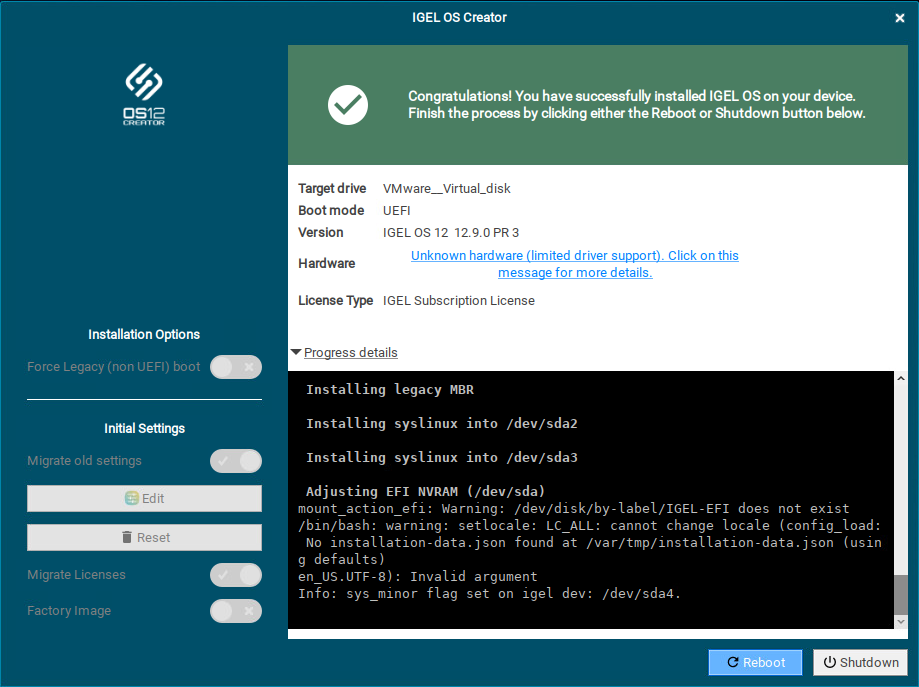Click the Reset button
919x687 pixels.
pyautogui.click(x=144, y=538)
